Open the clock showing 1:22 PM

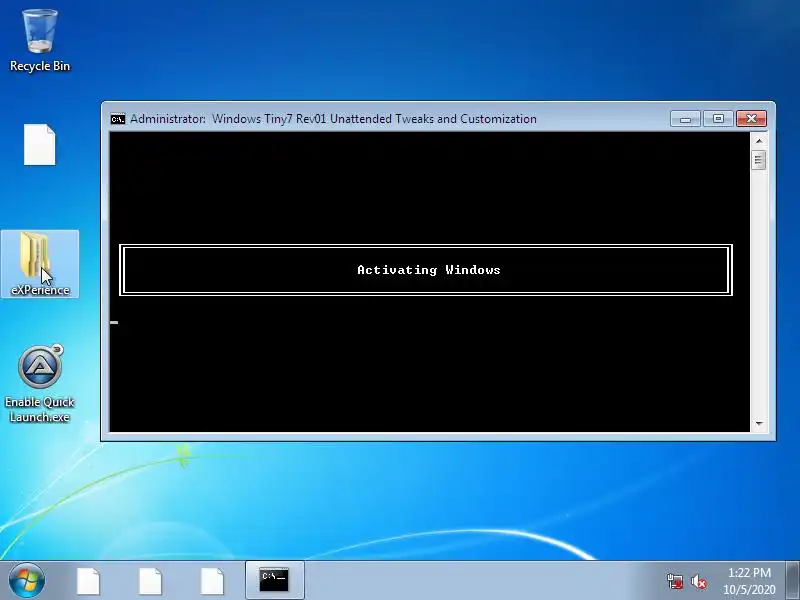point(749,581)
